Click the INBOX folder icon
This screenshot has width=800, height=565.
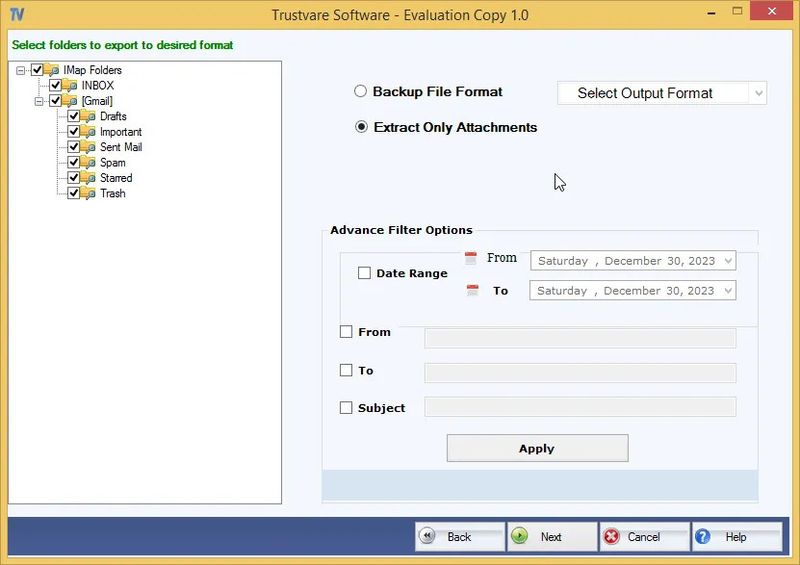70,85
